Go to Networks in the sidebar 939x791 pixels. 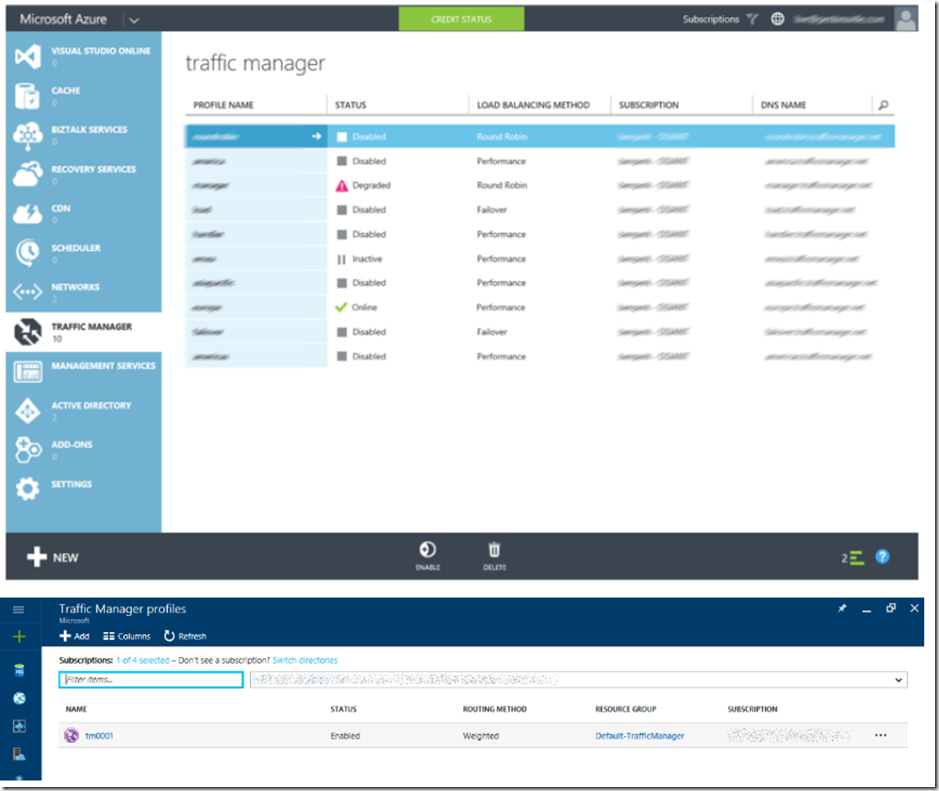(83, 292)
